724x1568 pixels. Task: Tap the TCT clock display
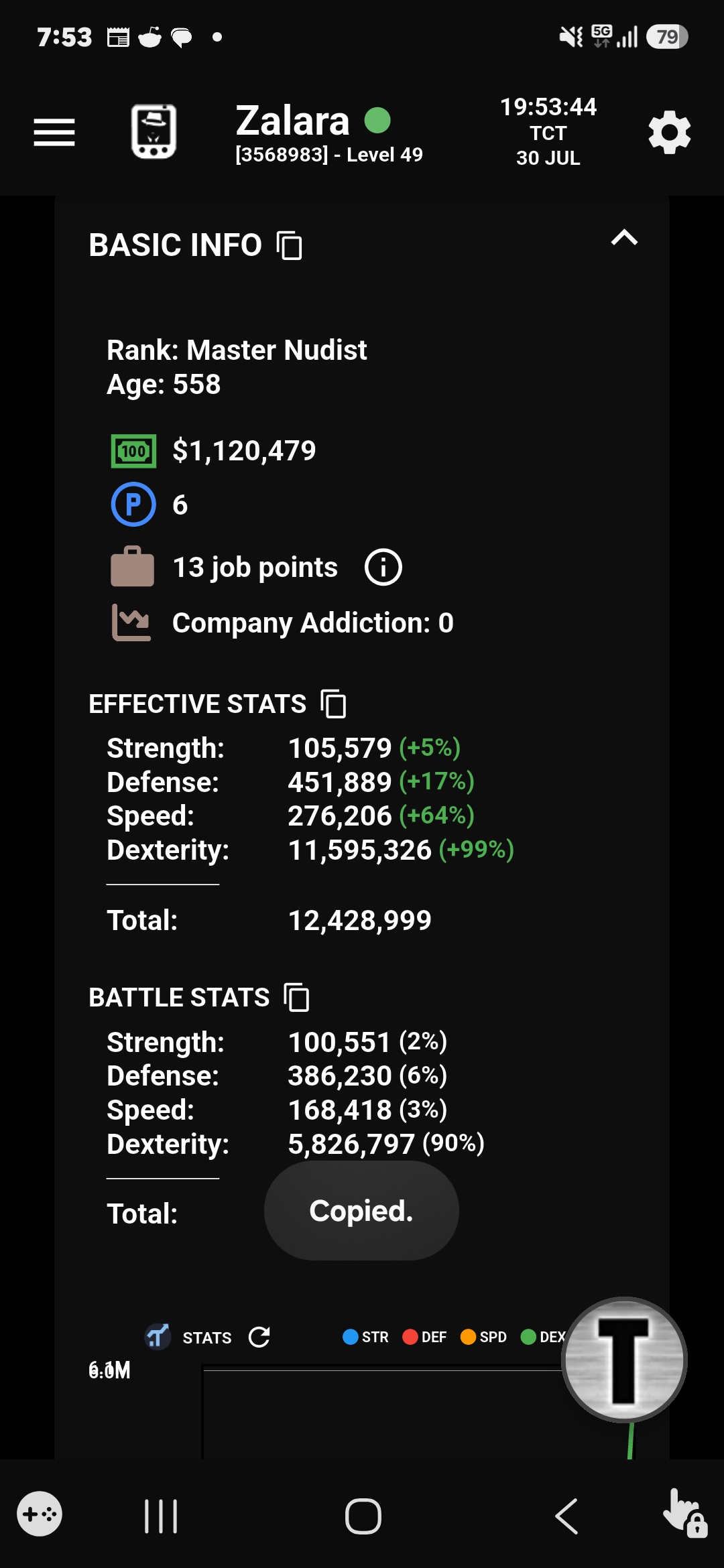pos(548,132)
